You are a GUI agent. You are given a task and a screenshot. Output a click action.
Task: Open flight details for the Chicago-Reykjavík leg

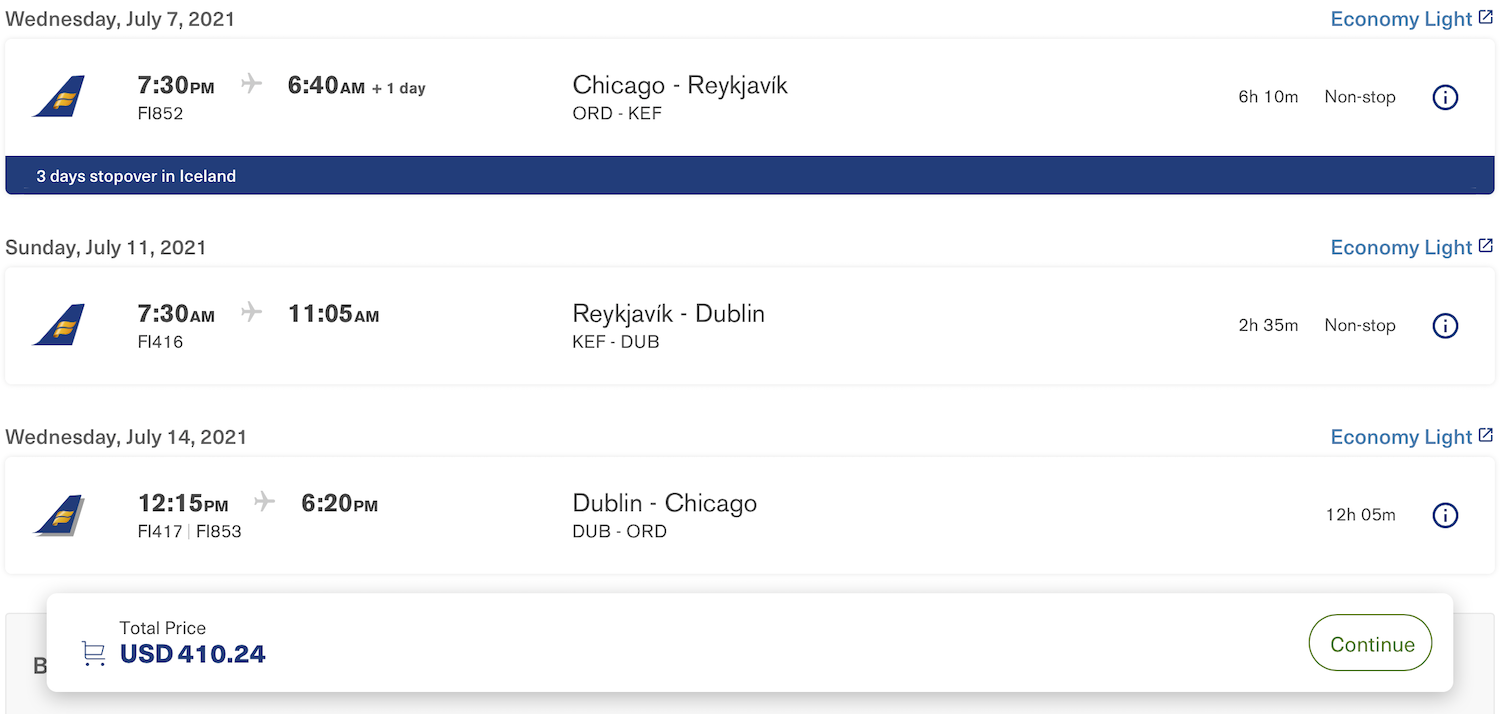[1444, 97]
